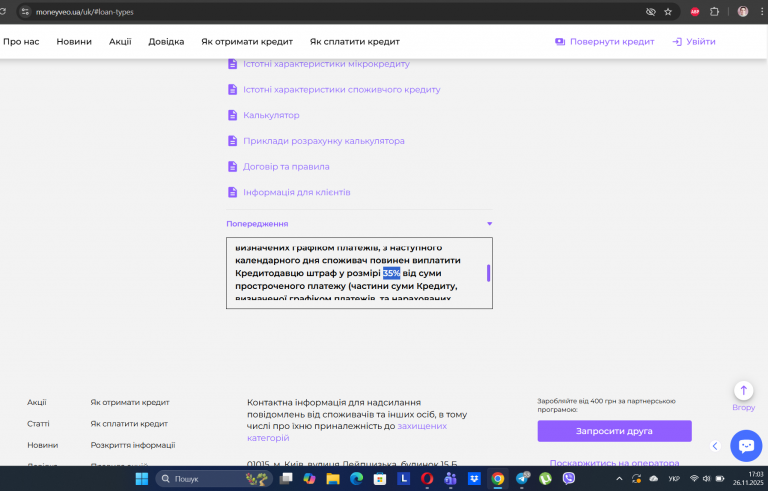Open Як сплатити кредит in top navigation

(x=355, y=42)
